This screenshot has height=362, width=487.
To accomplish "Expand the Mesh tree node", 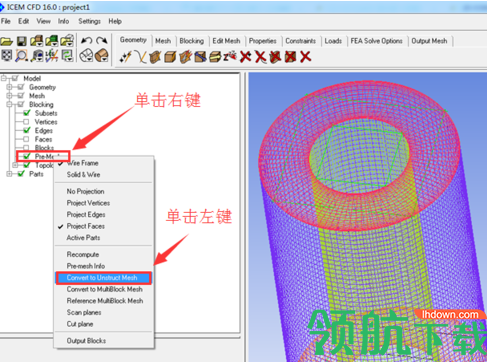I will pyautogui.click(x=9, y=96).
